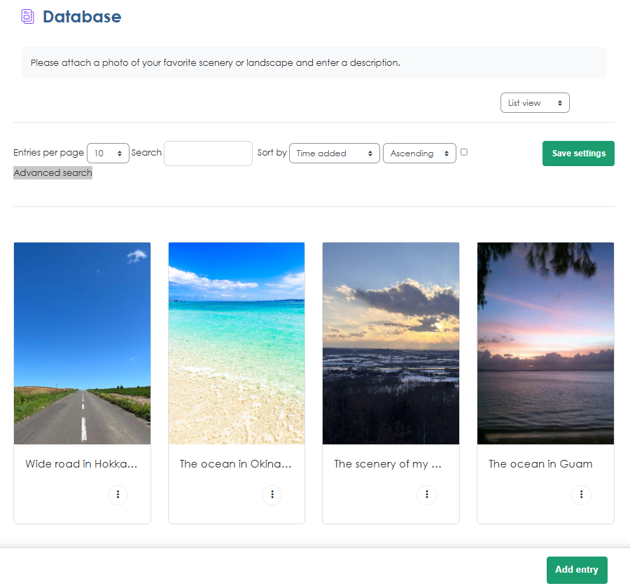Toggle the checkbox next to Ascending dropdown
The width and height of the screenshot is (630, 586).
464,152
